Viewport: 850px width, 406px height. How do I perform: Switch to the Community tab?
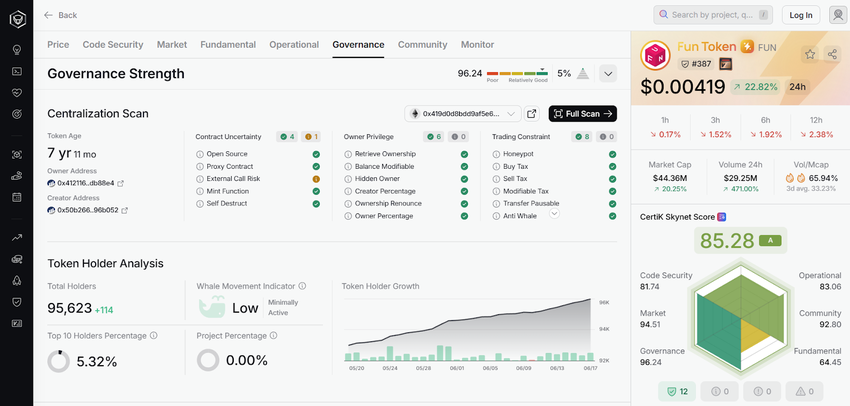point(422,45)
